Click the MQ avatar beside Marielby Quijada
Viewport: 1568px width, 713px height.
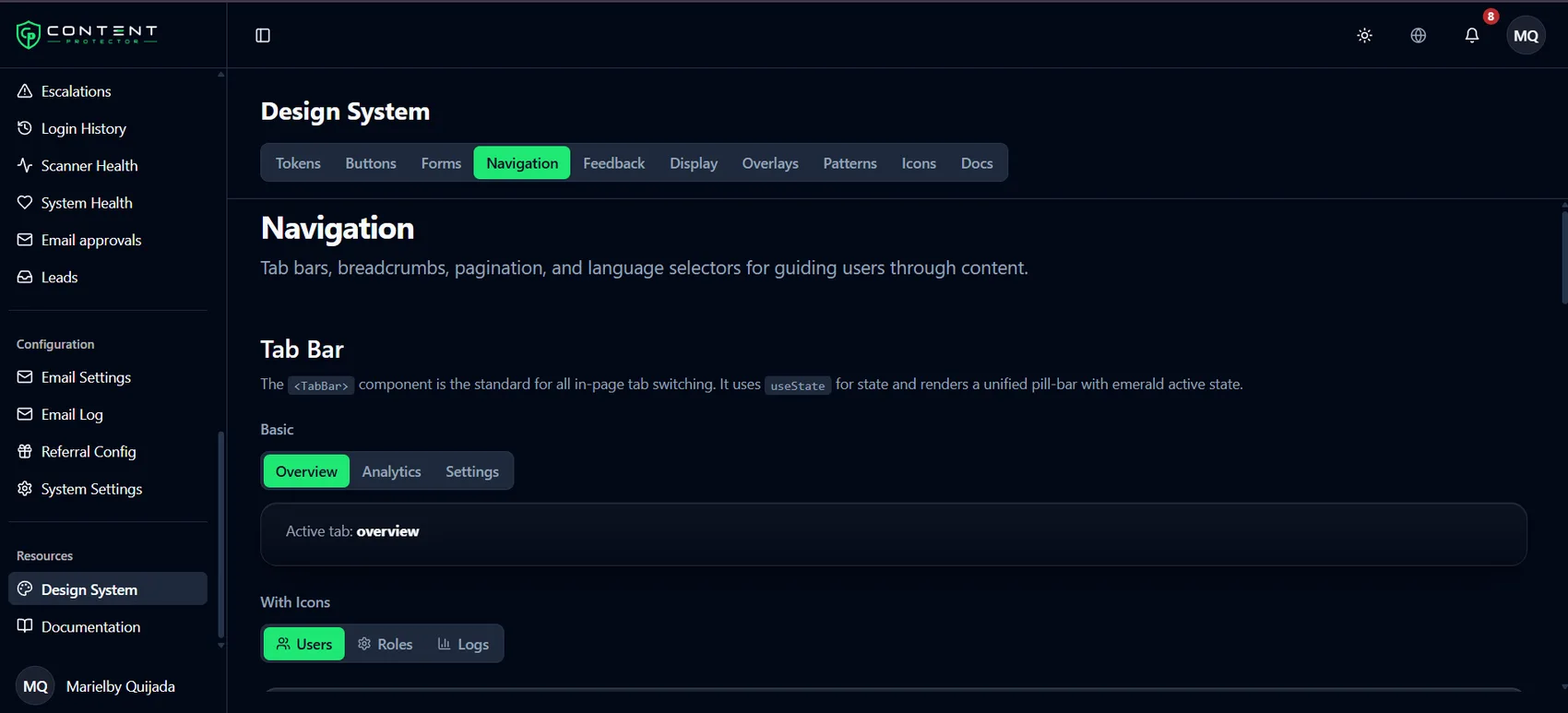[35, 686]
